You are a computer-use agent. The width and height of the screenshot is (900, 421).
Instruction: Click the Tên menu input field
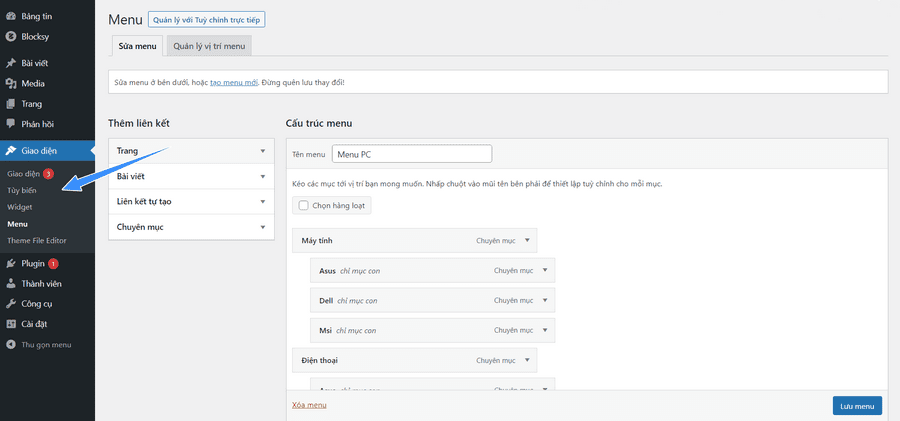click(412, 154)
